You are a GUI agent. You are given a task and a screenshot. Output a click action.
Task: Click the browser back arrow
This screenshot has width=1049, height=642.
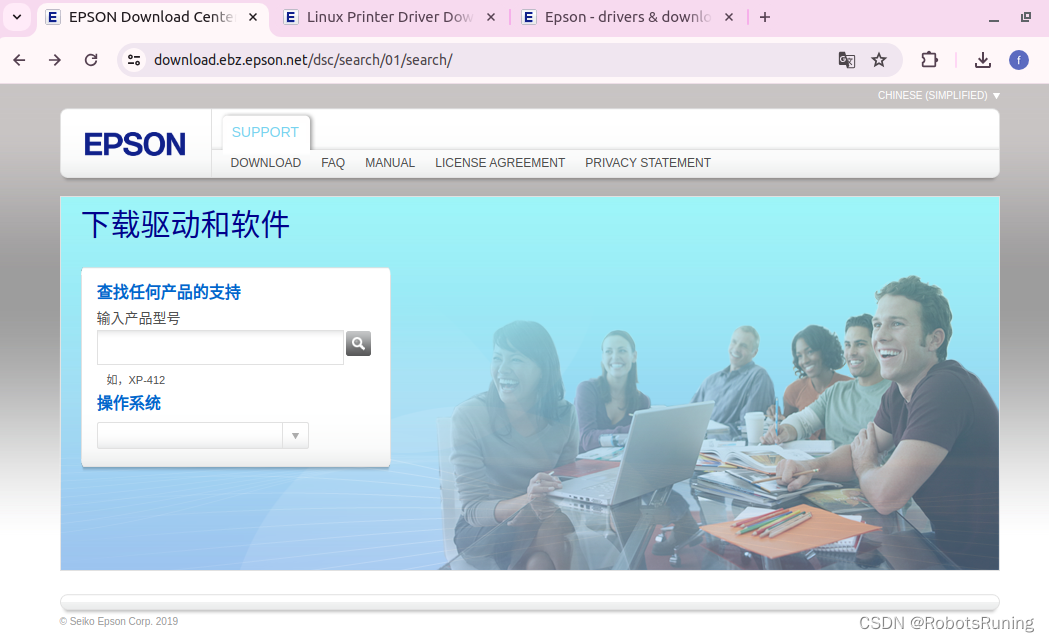[19, 60]
